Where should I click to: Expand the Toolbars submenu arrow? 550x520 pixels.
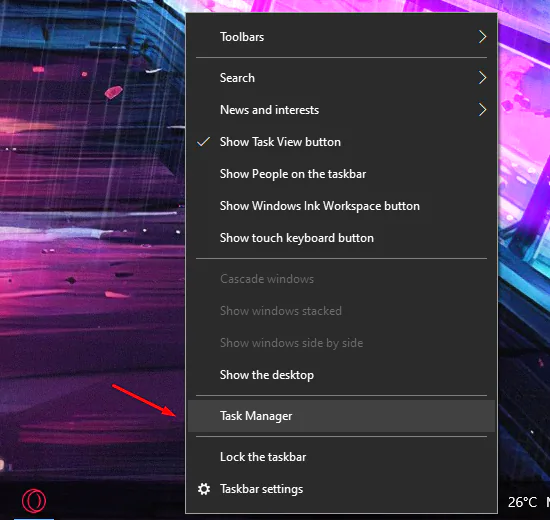click(483, 37)
